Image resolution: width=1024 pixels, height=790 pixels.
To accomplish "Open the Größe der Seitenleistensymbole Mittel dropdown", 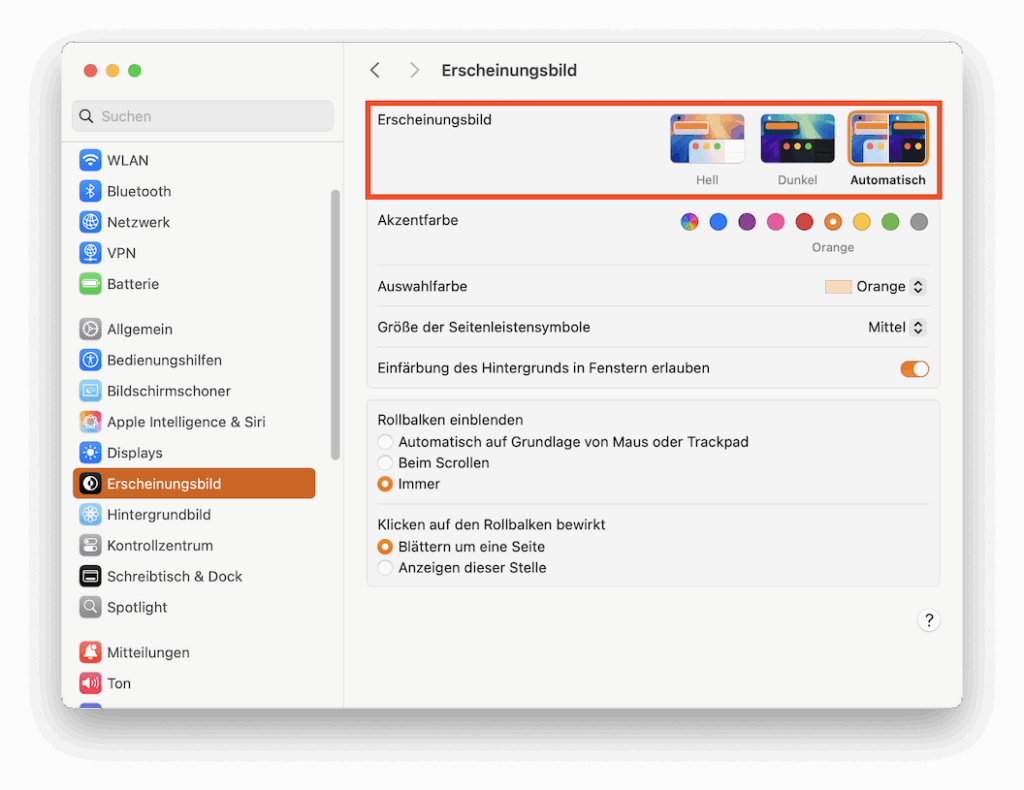I will tap(897, 327).
